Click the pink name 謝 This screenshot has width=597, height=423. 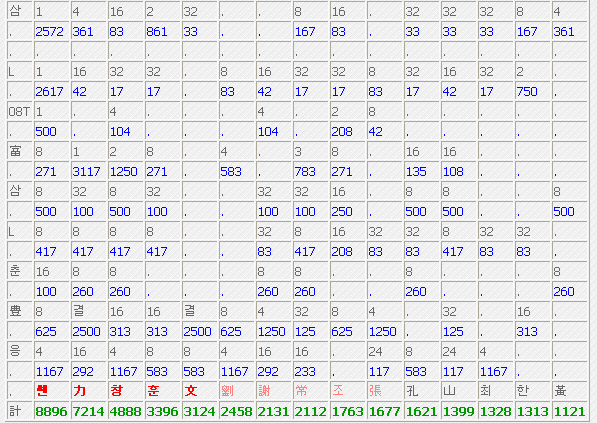[264, 391]
